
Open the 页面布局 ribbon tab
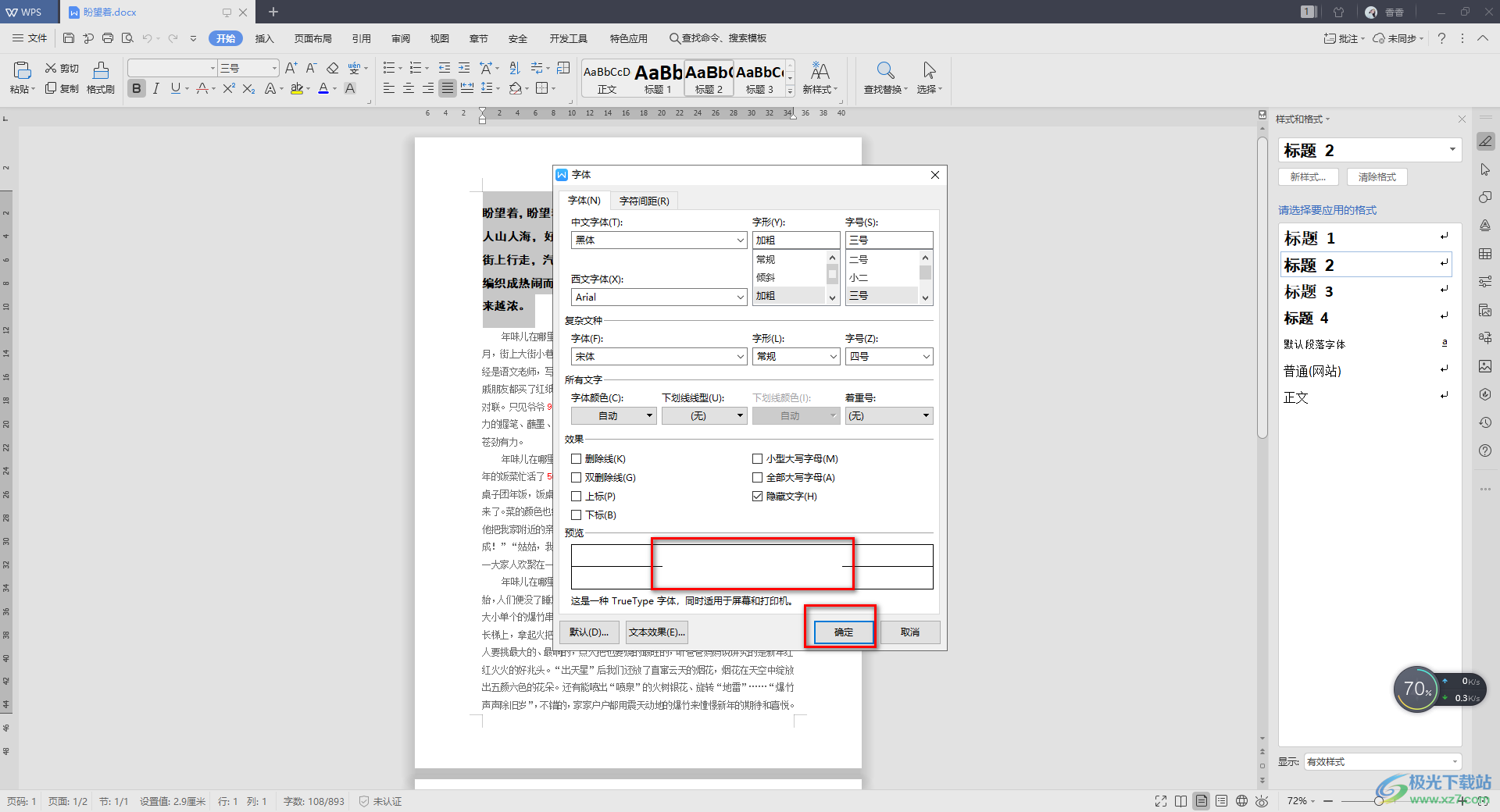click(312, 38)
